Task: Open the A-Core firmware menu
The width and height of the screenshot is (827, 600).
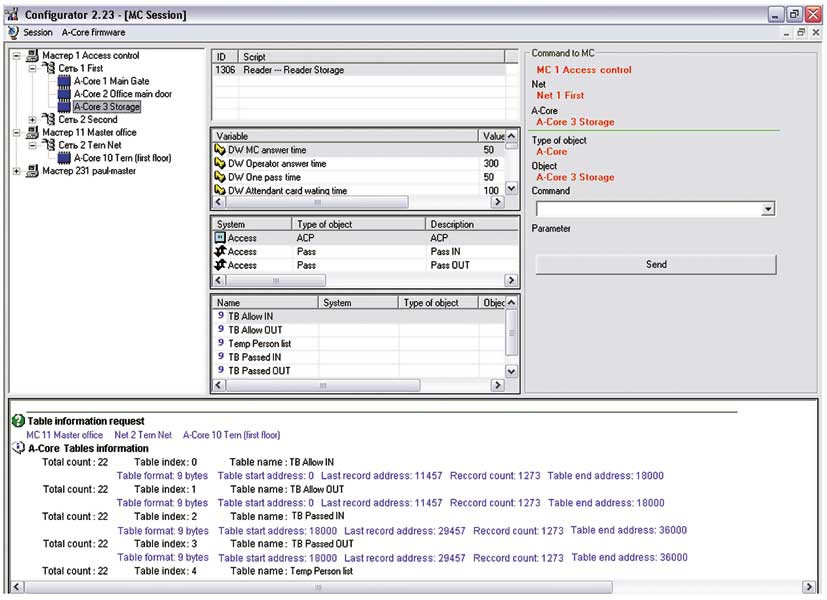Action: [92, 31]
